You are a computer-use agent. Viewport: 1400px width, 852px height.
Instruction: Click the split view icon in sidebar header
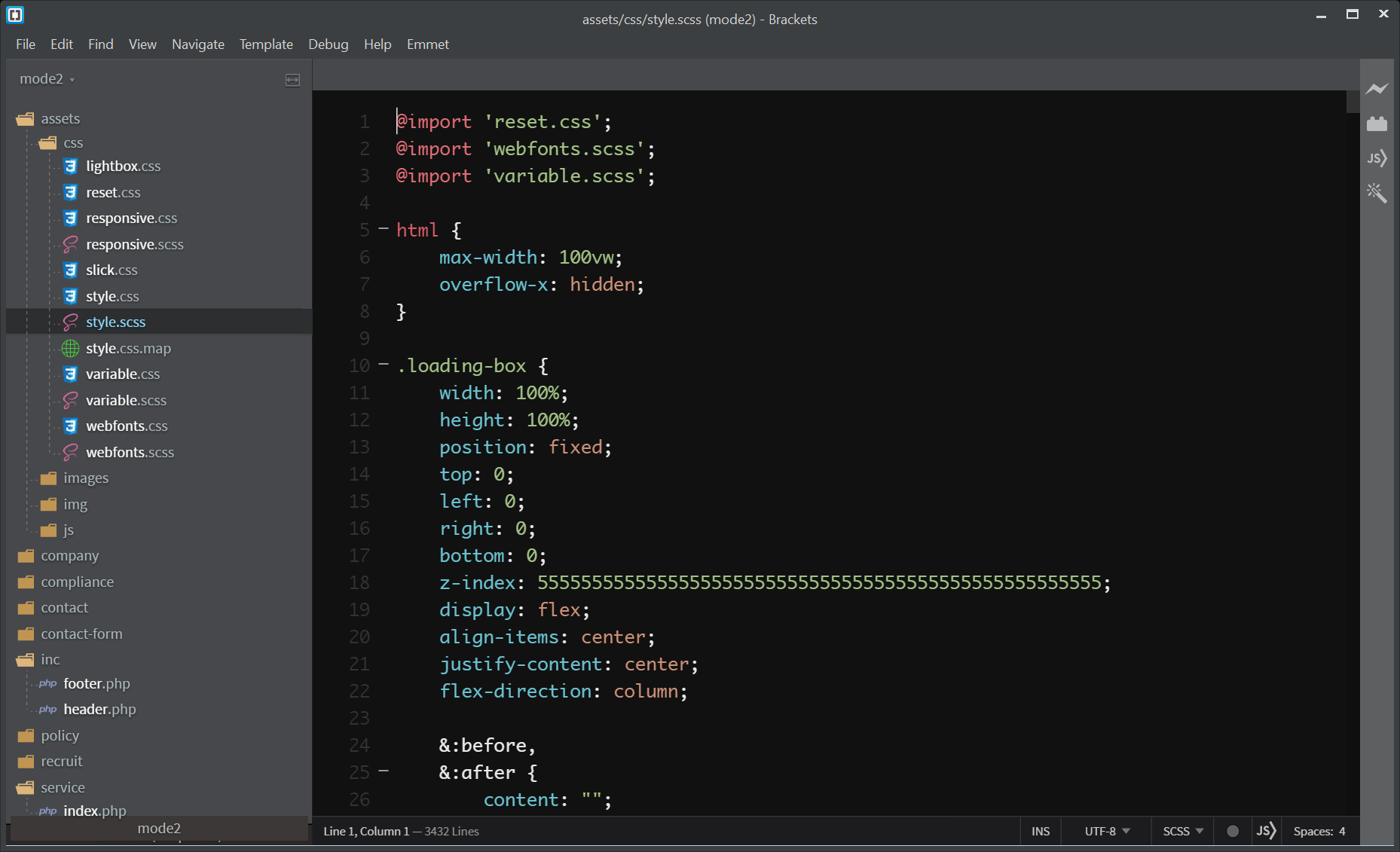coord(292,80)
